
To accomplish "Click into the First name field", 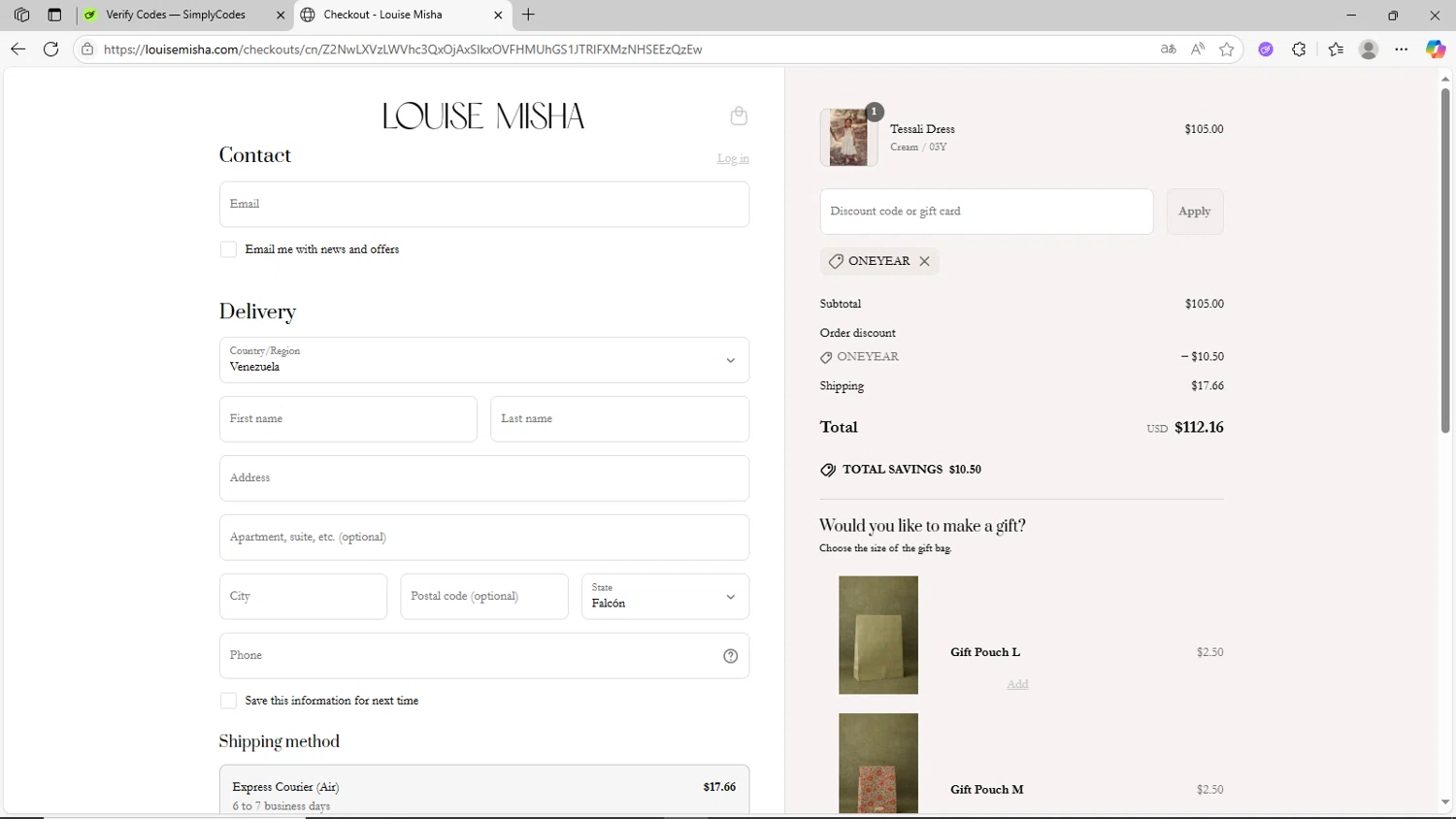I will [348, 419].
